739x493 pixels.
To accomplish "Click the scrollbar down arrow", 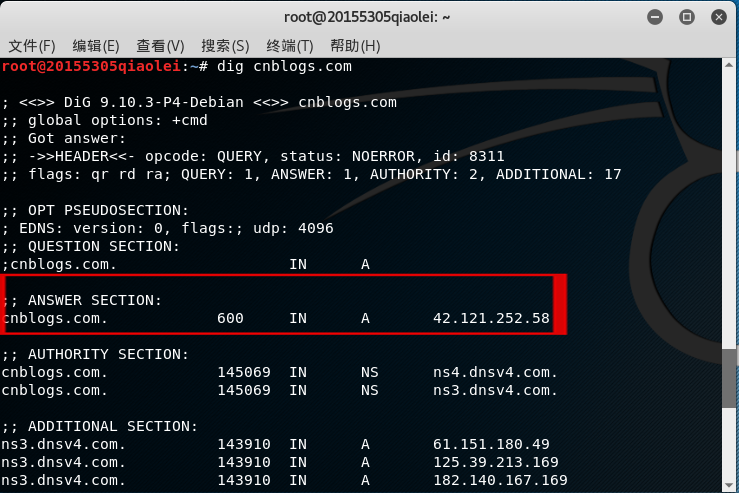I will click(730, 485).
